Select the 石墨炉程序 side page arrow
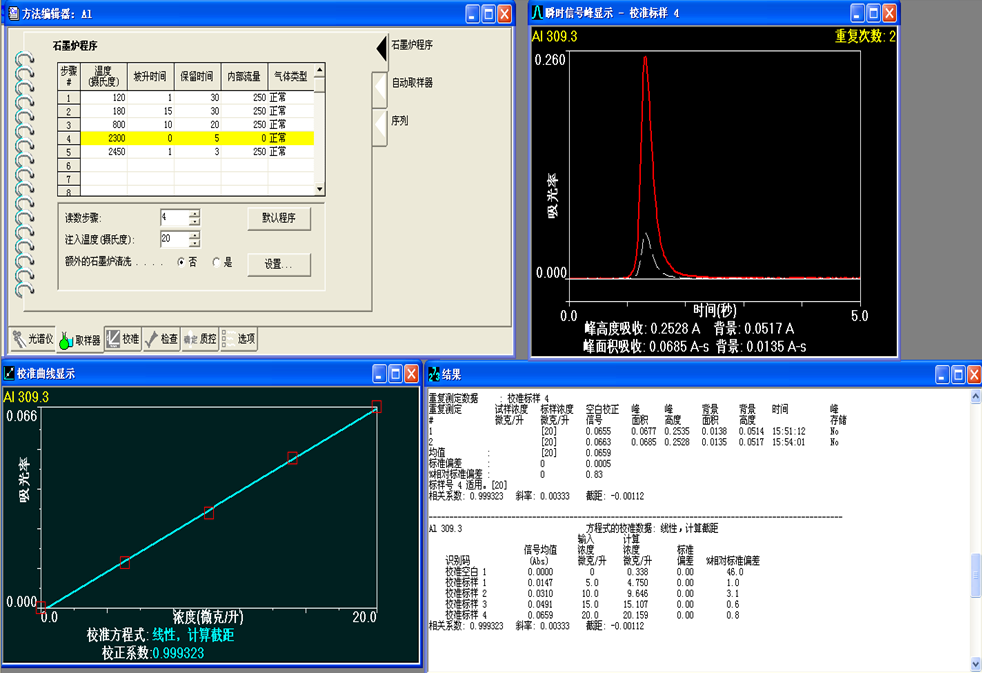This screenshot has width=982, height=673. (x=381, y=46)
